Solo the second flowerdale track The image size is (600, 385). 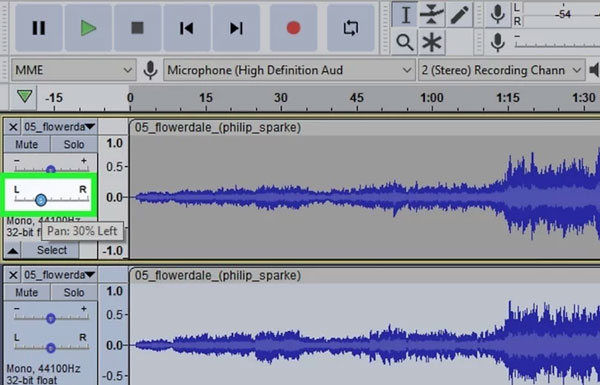click(x=74, y=292)
